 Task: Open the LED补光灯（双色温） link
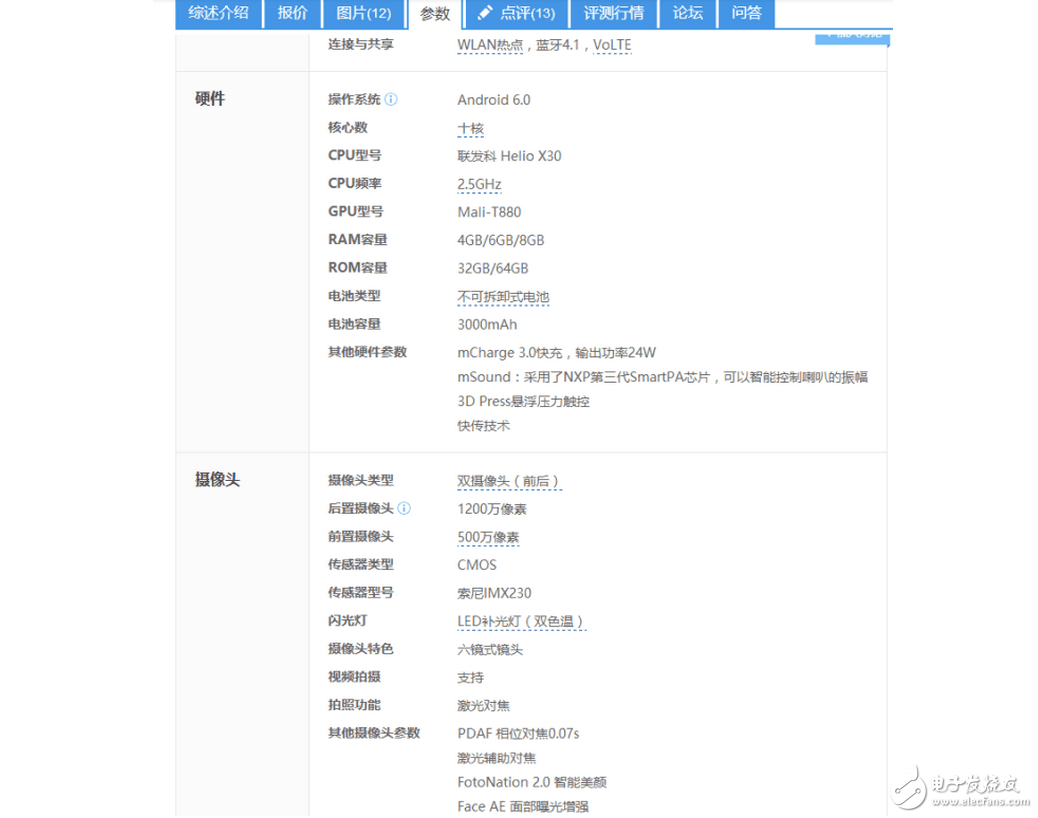coord(521,621)
